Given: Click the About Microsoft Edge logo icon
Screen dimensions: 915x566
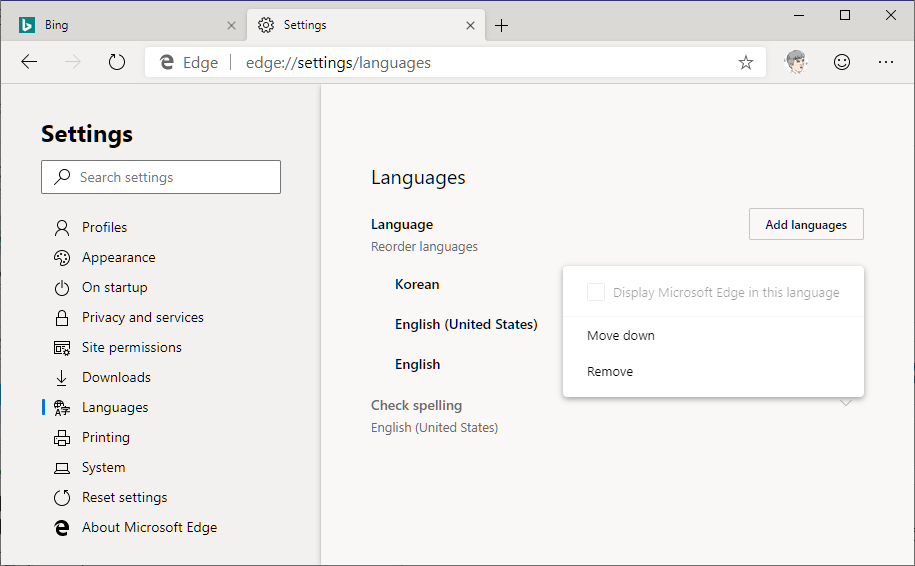Looking at the screenshot, I should pos(62,528).
